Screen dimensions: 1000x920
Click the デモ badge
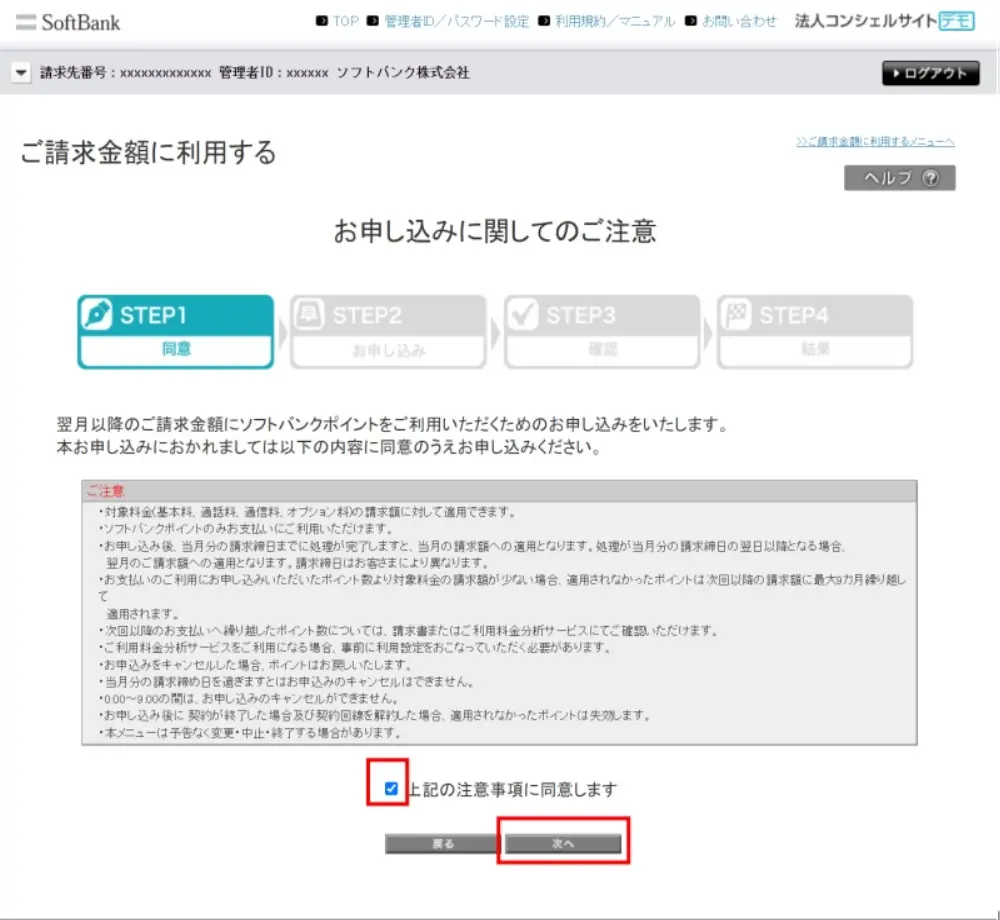pyautogui.click(x=957, y=21)
